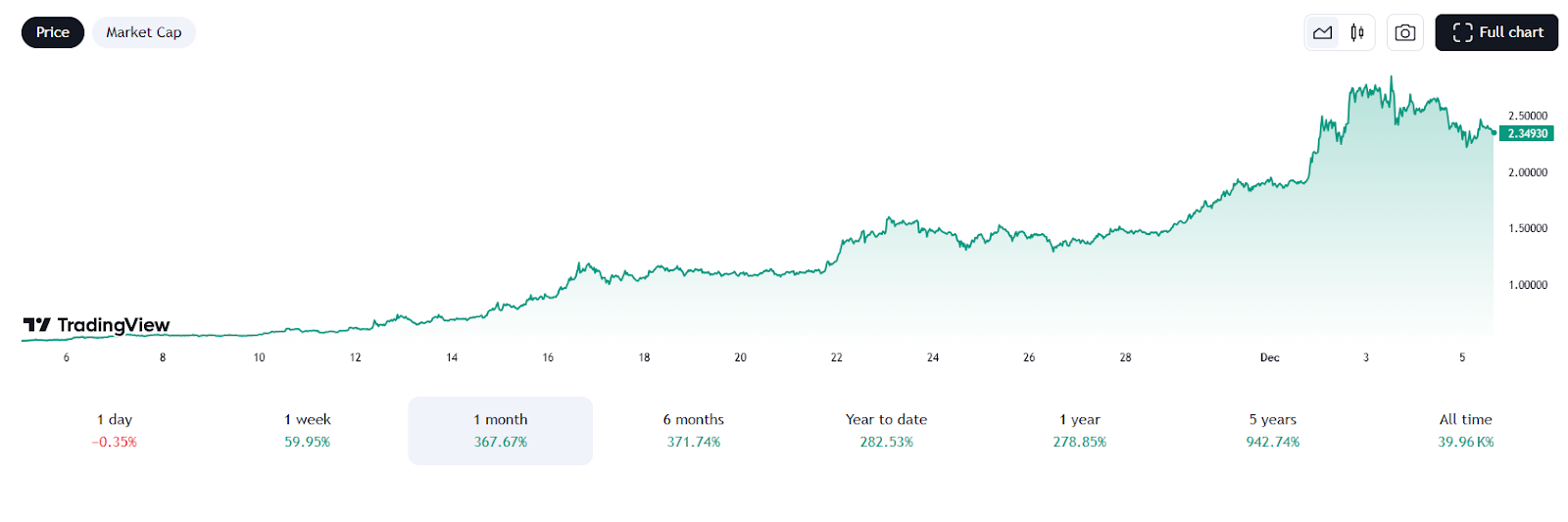Image resolution: width=1568 pixels, height=522 pixels.
Task: Display the All time range
Action: (1466, 430)
